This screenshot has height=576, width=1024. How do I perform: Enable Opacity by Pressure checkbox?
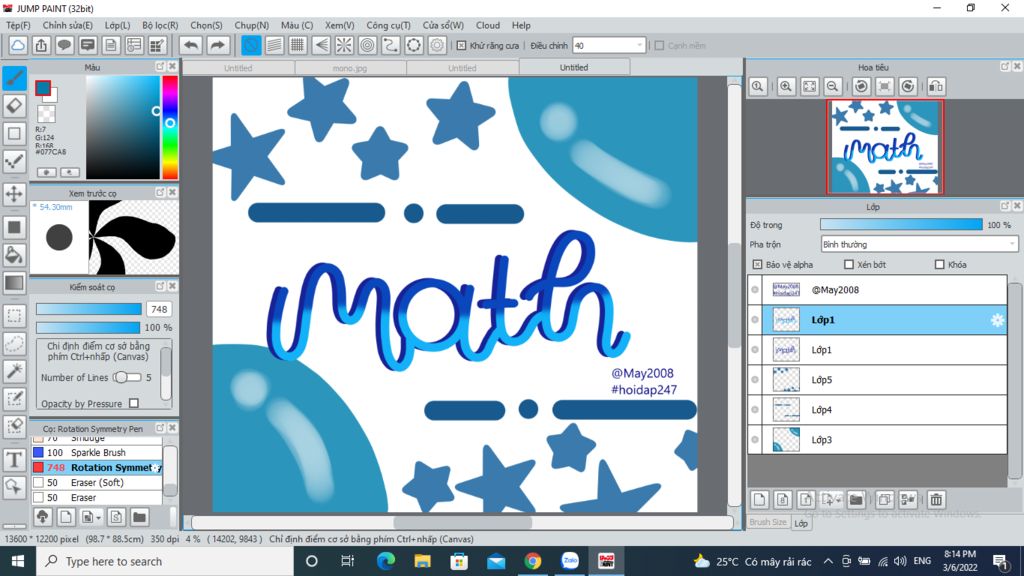pyautogui.click(x=134, y=404)
